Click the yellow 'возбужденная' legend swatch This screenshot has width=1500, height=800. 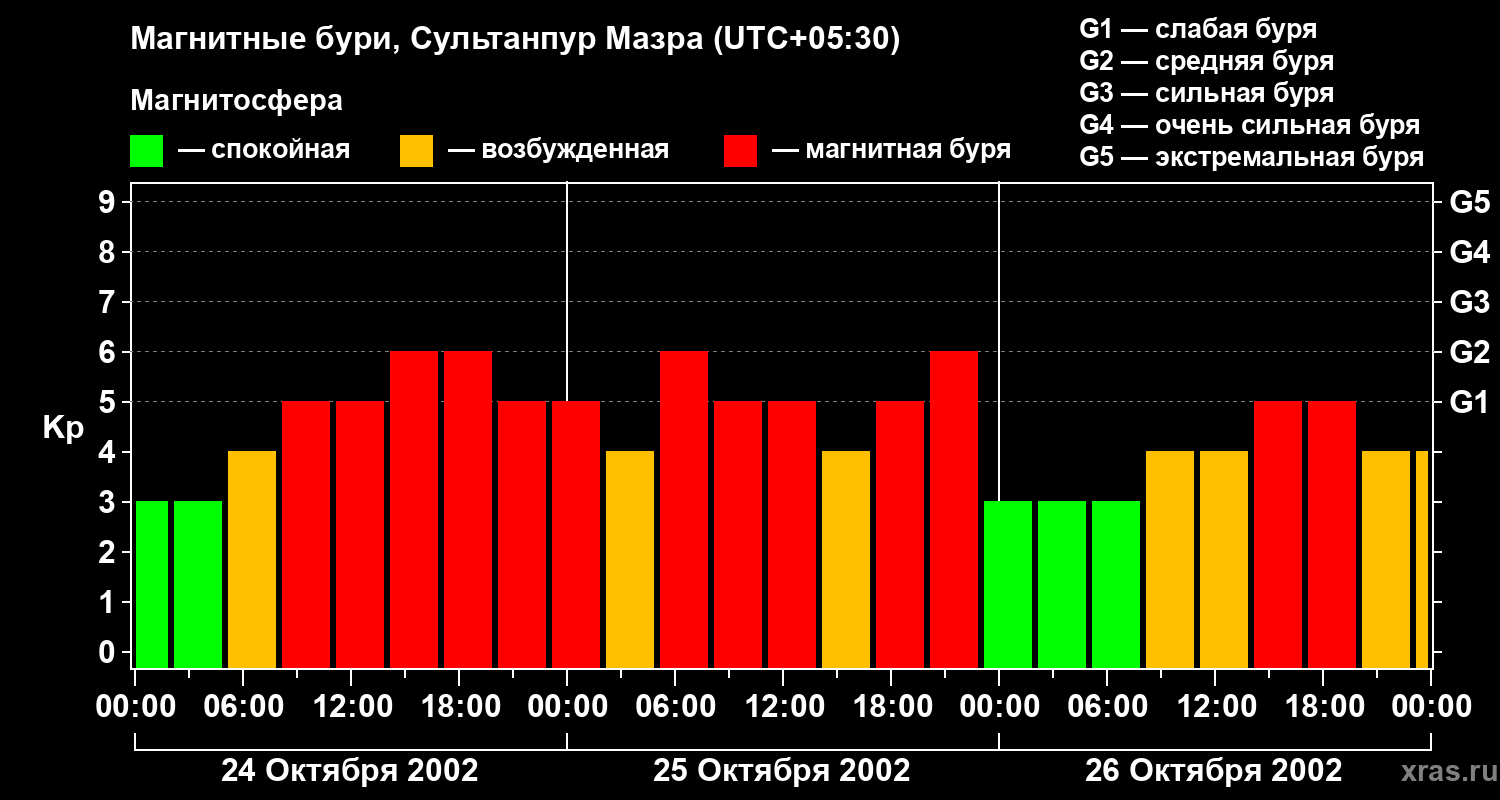[416, 151]
